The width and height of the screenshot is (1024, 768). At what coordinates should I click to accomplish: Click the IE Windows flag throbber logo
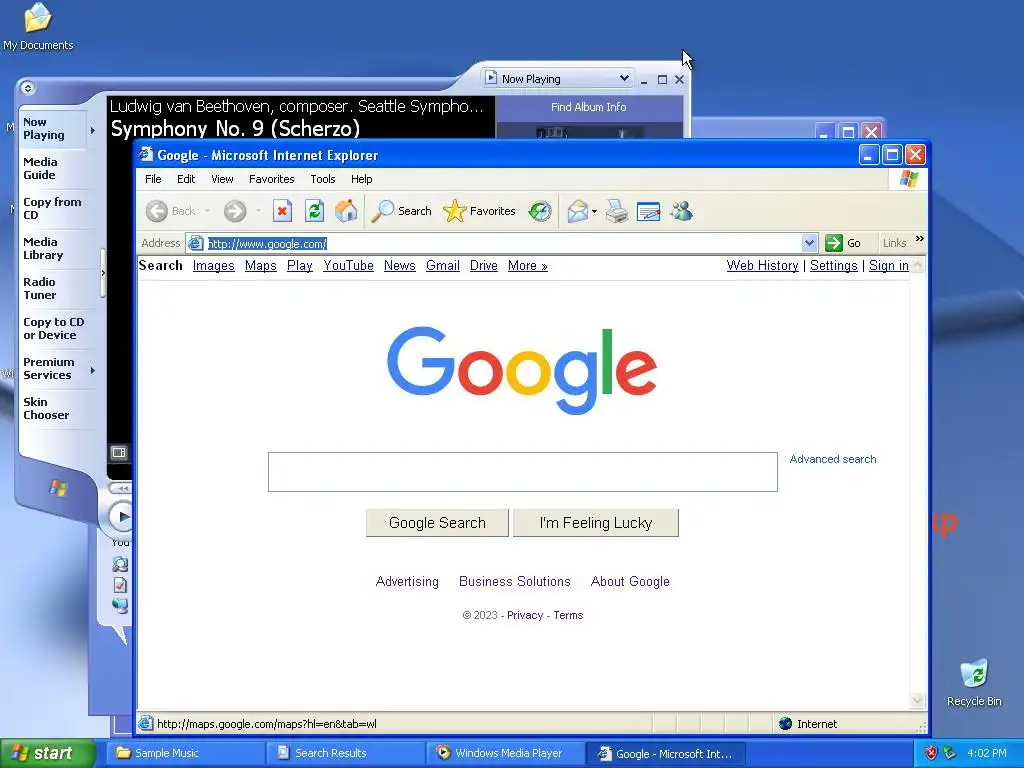coord(908,178)
